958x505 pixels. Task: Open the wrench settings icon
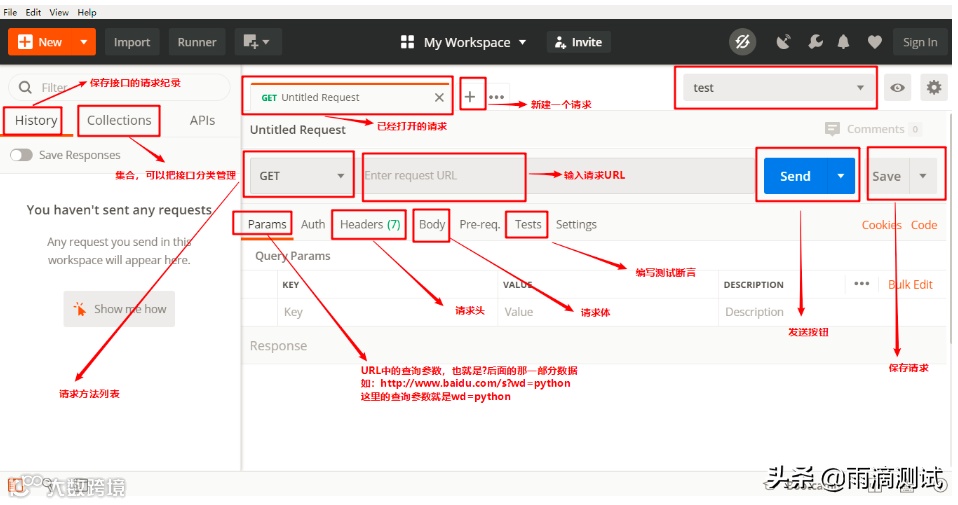coord(815,42)
